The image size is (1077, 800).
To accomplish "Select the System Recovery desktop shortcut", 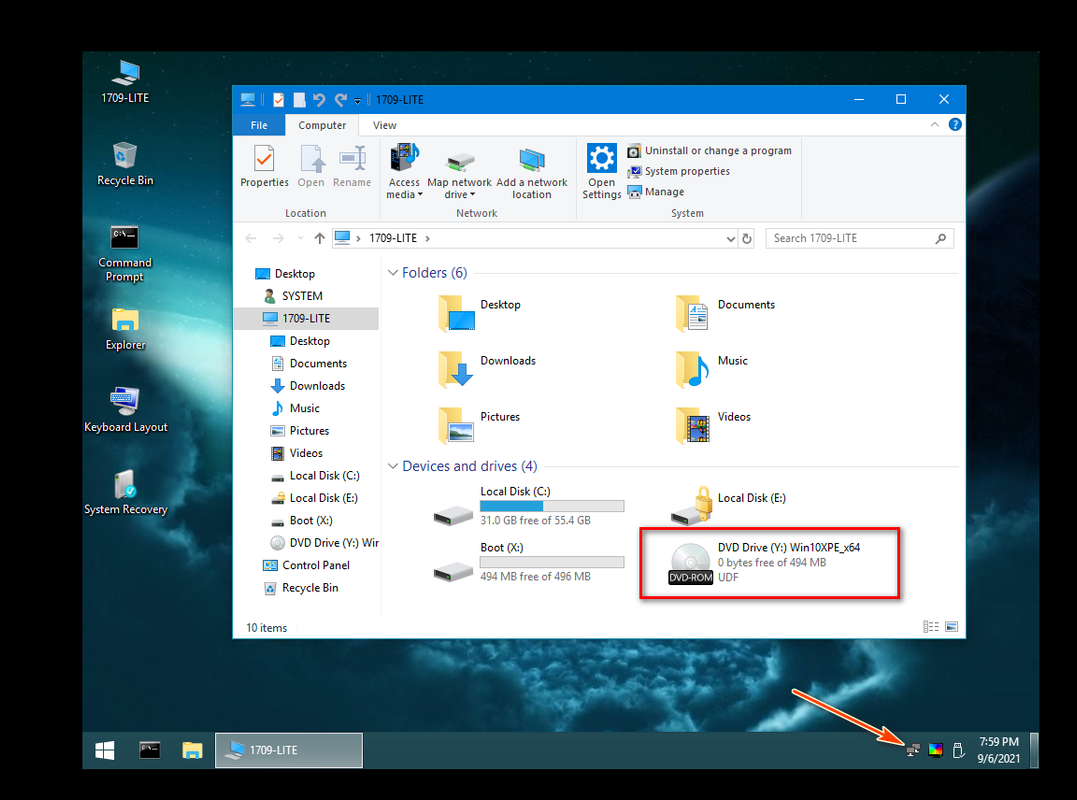I will (126, 492).
